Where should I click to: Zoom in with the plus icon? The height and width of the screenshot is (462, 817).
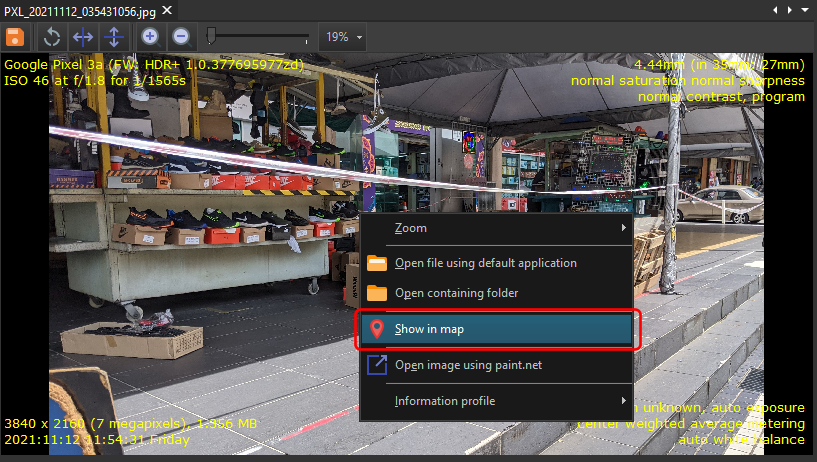150,37
